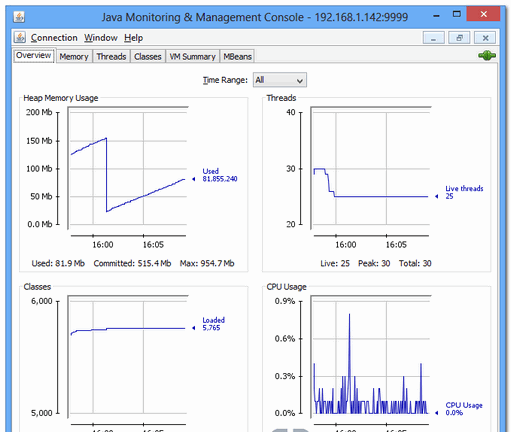The image size is (511, 432).
Task: Switch to the Memory tab
Action: (74, 56)
